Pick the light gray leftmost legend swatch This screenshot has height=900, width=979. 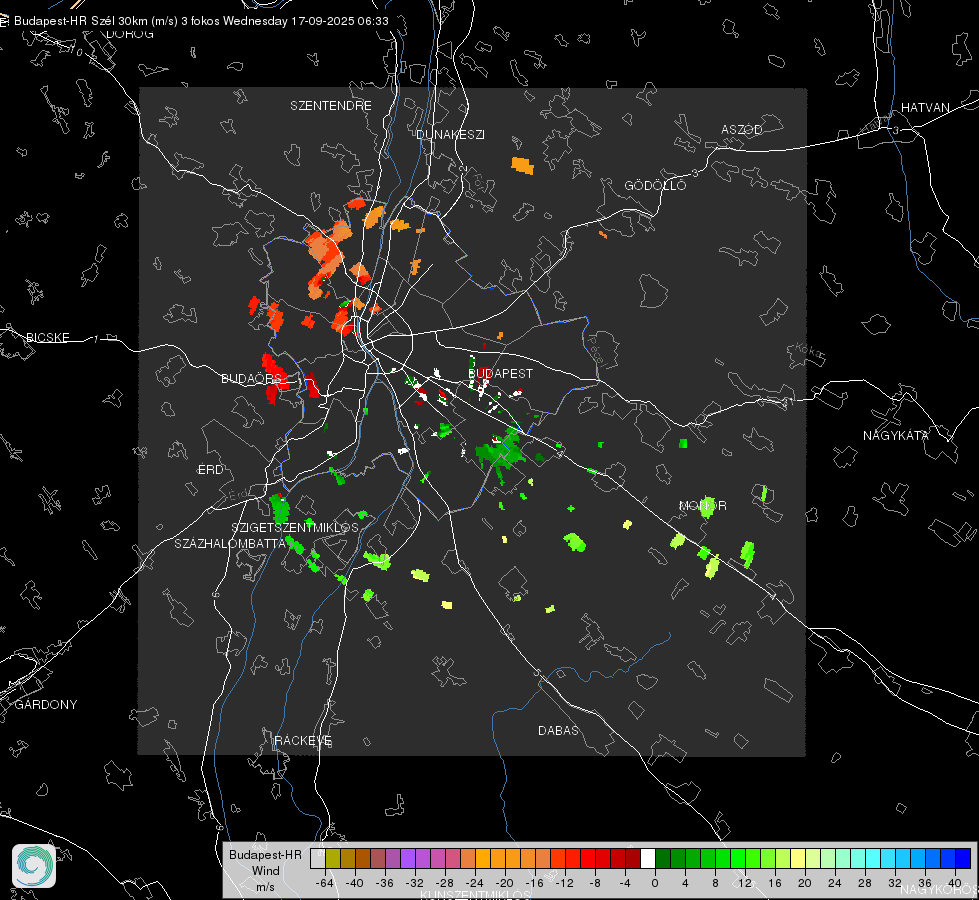coord(318,859)
